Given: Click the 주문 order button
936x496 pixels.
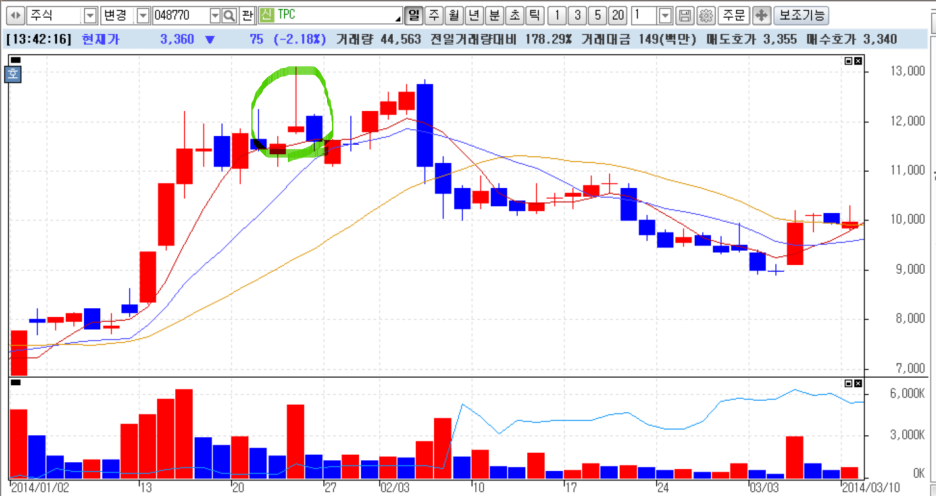Looking at the screenshot, I should pos(734,16).
